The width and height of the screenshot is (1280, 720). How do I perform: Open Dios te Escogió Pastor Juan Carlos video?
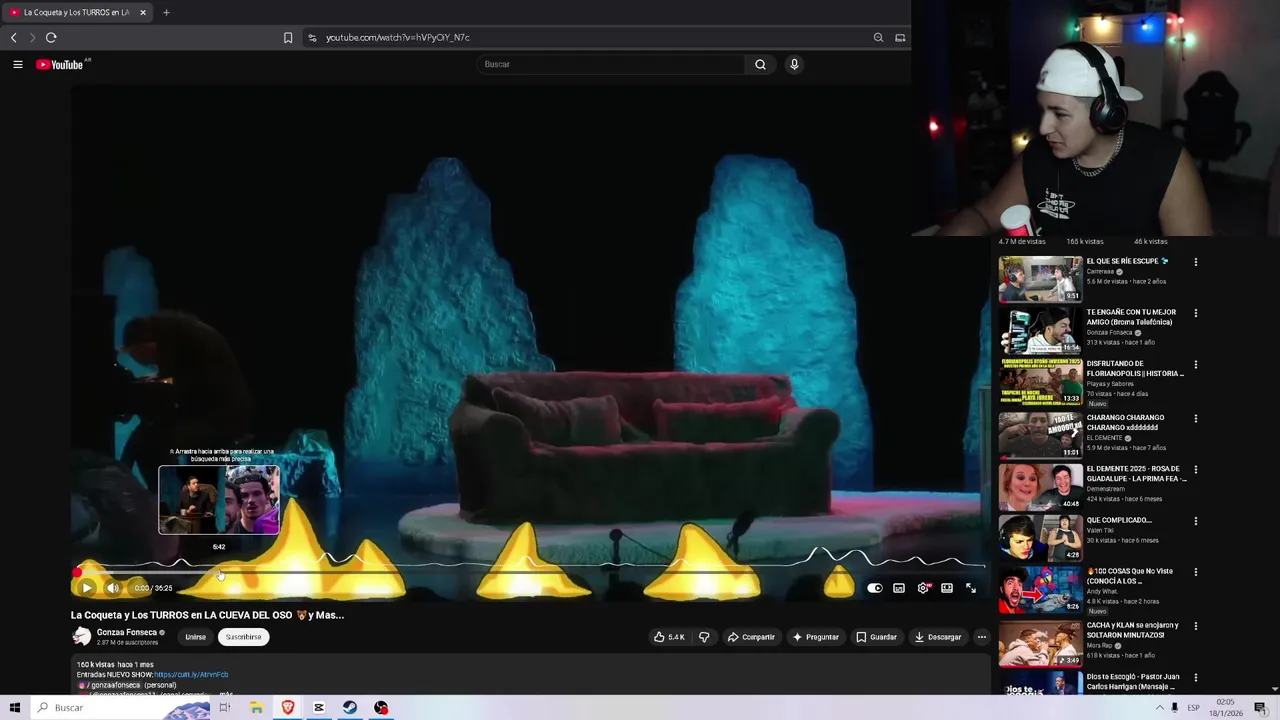(x=1133, y=681)
